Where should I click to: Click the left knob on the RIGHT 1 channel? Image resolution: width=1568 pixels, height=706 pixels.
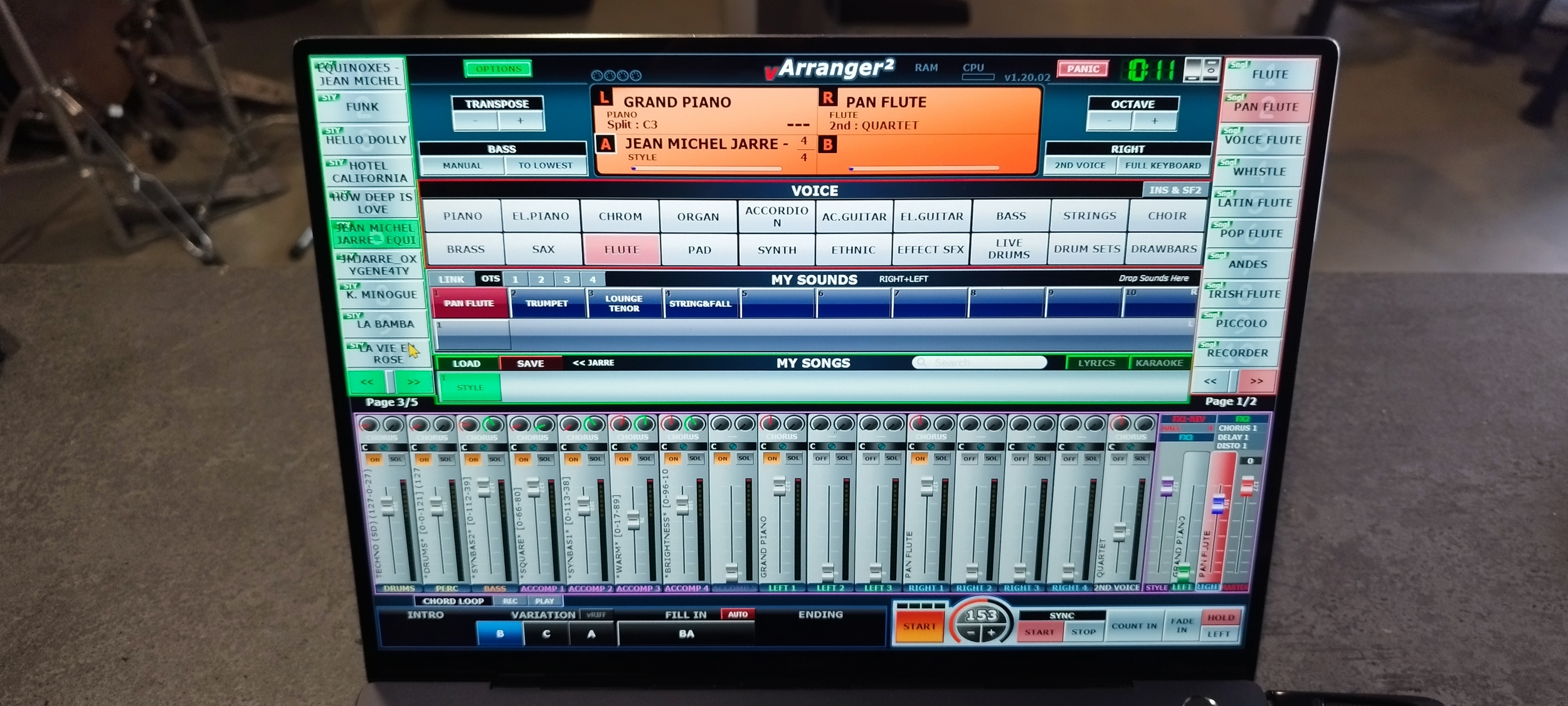920,424
